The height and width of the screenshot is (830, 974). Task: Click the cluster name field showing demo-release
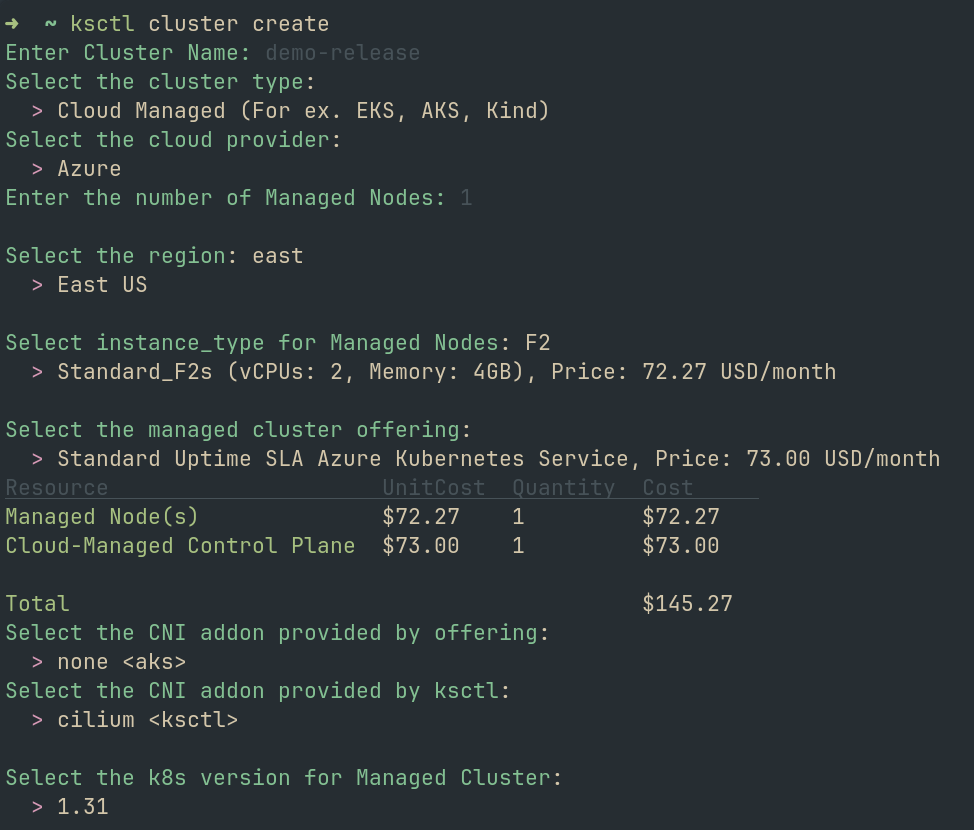tap(342, 52)
